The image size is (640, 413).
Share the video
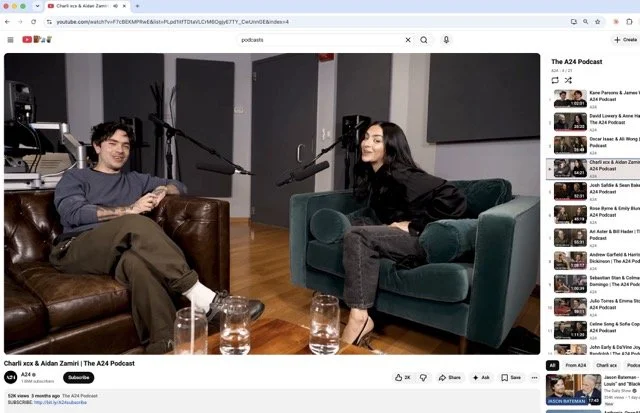pyautogui.click(x=449, y=377)
